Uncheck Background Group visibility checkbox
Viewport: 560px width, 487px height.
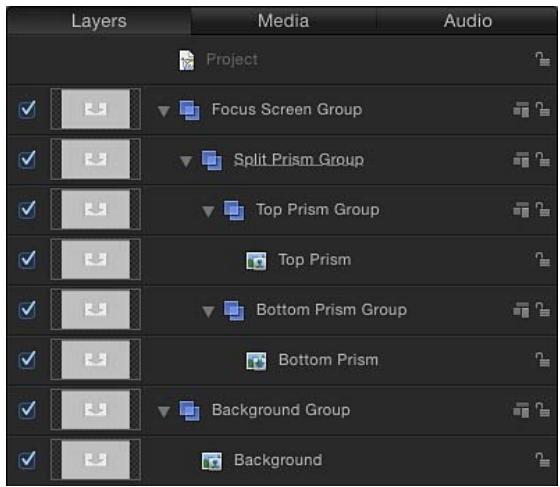(27, 410)
